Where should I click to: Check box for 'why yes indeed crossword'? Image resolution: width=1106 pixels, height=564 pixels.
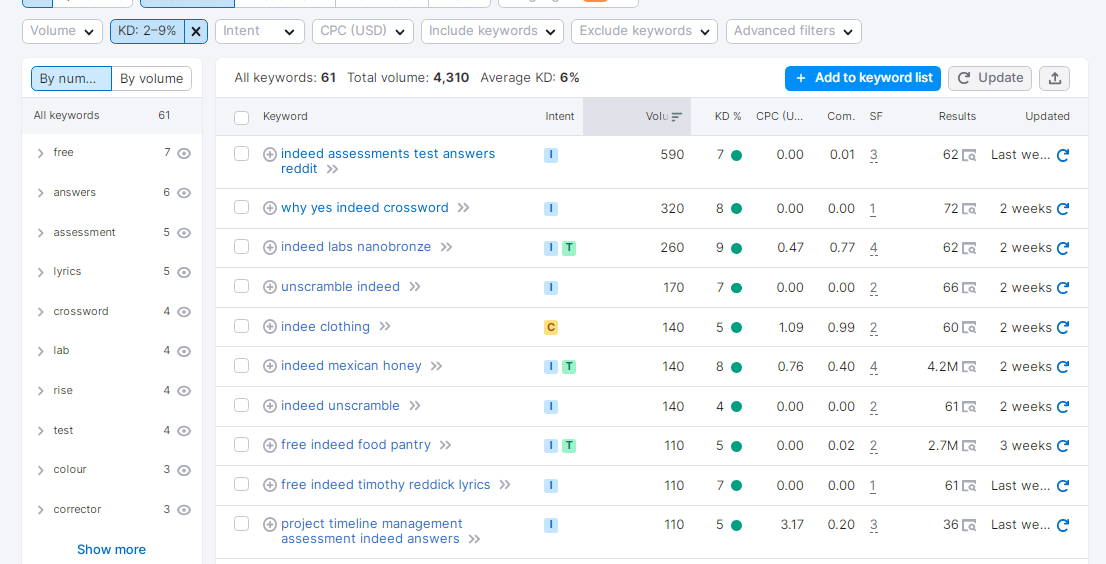(x=241, y=207)
